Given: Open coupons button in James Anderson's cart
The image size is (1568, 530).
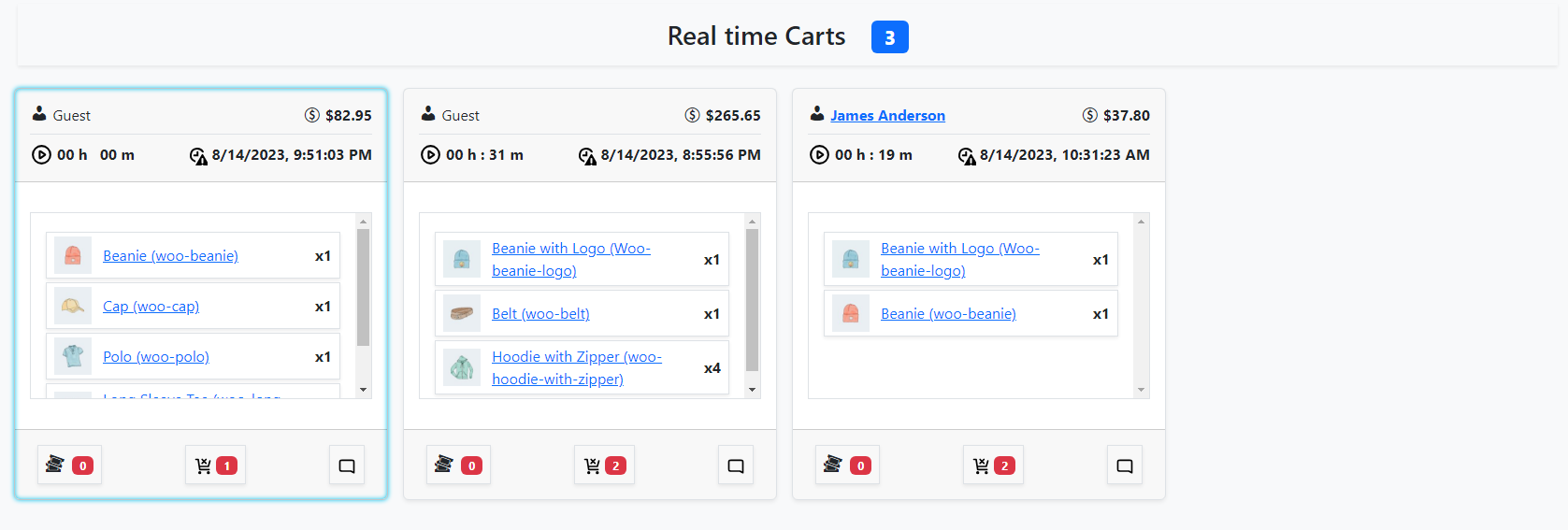Looking at the screenshot, I should (x=847, y=466).
